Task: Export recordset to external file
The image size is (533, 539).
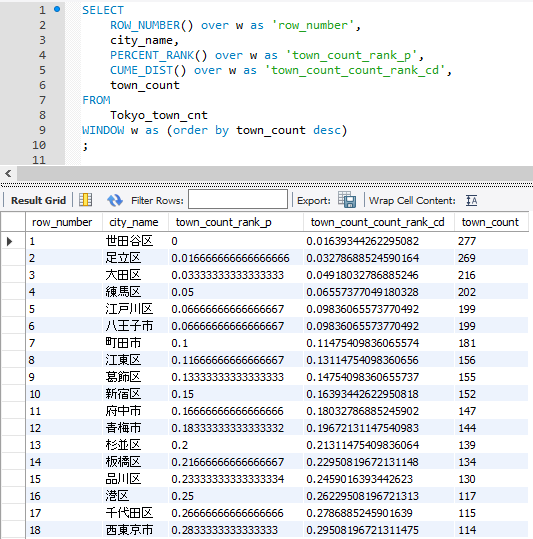Action: [x=347, y=199]
